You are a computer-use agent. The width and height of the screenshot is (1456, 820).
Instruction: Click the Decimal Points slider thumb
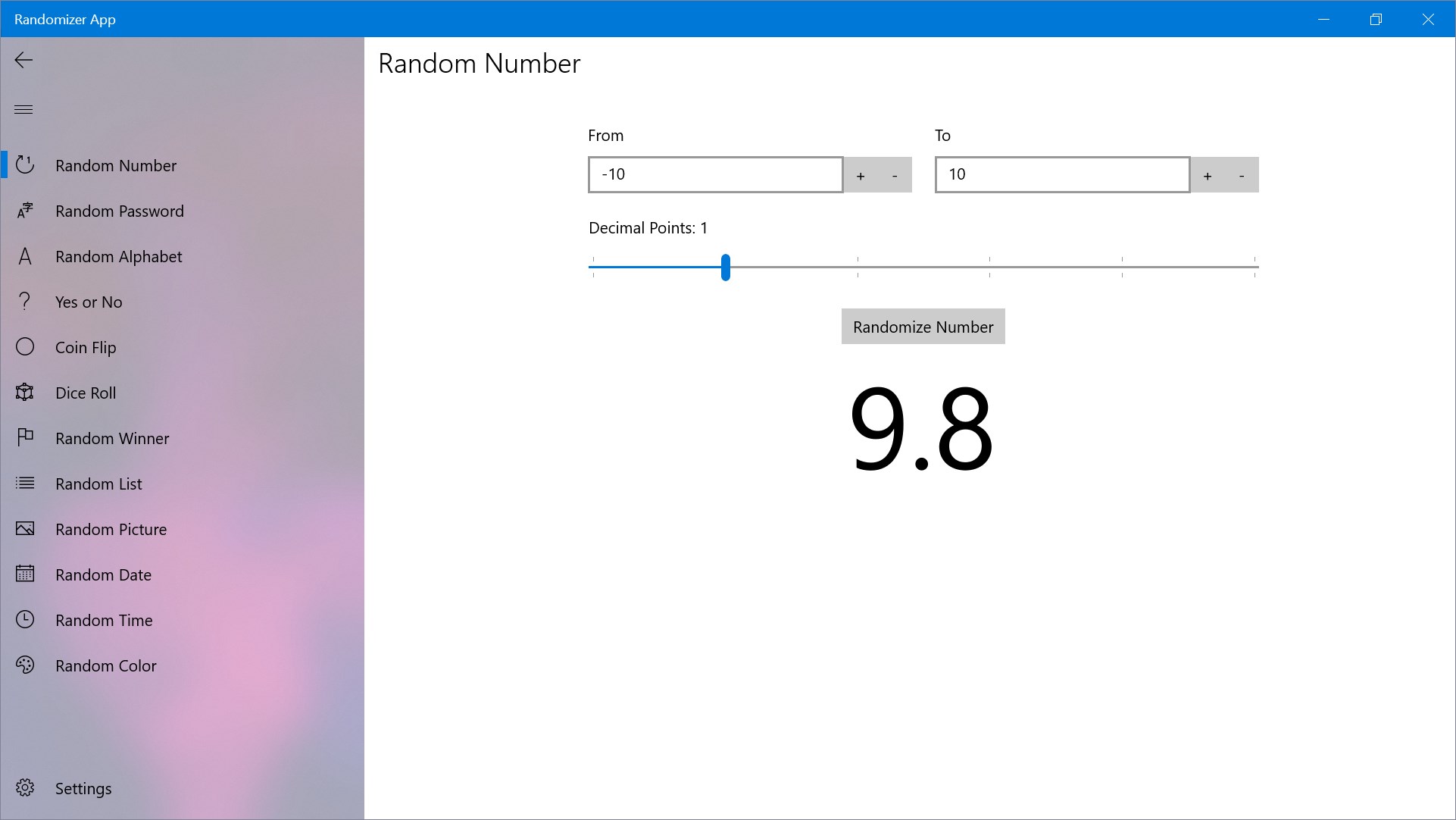click(x=726, y=268)
